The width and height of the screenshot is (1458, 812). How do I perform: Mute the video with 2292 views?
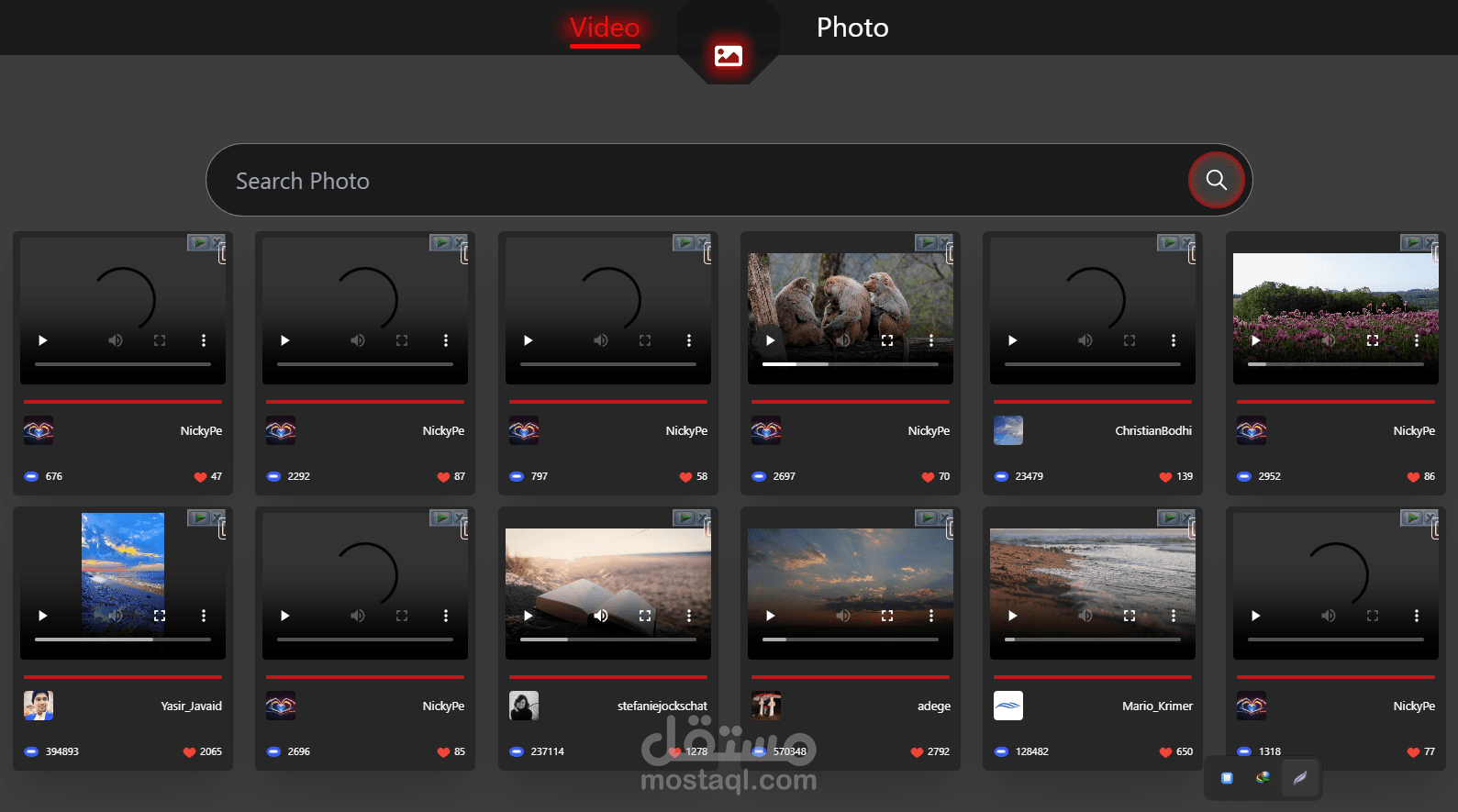click(x=358, y=340)
